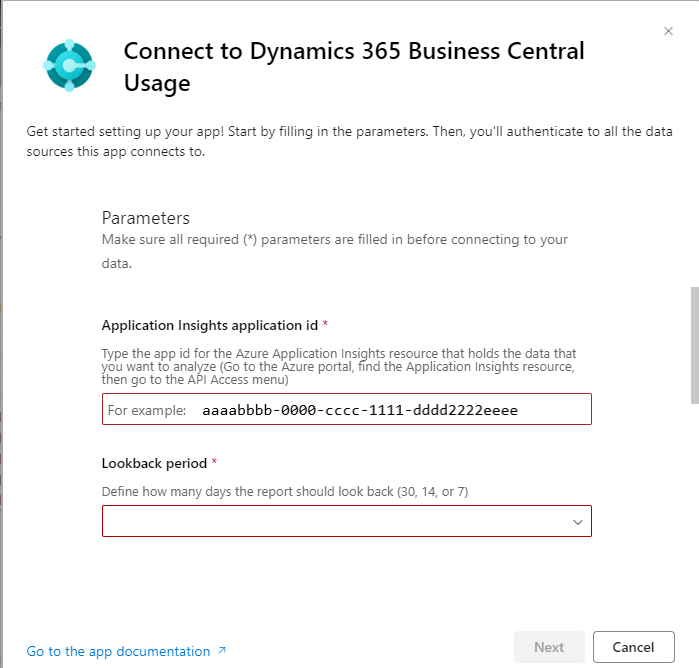Click the Lookback period field label
Image resolution: width=699 pixels, height=668 pixels.
pyautogui.click(x=154, y=463)
